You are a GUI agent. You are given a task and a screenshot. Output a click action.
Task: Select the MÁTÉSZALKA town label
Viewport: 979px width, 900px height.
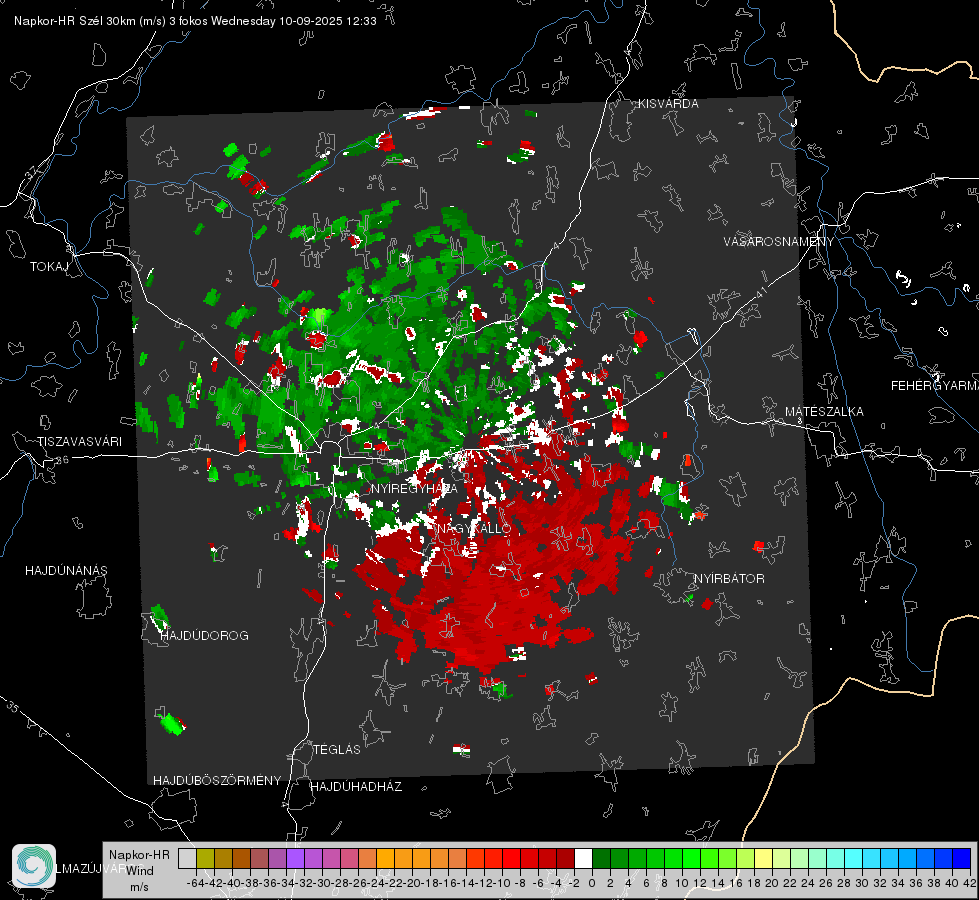click(x=824, y=412)
